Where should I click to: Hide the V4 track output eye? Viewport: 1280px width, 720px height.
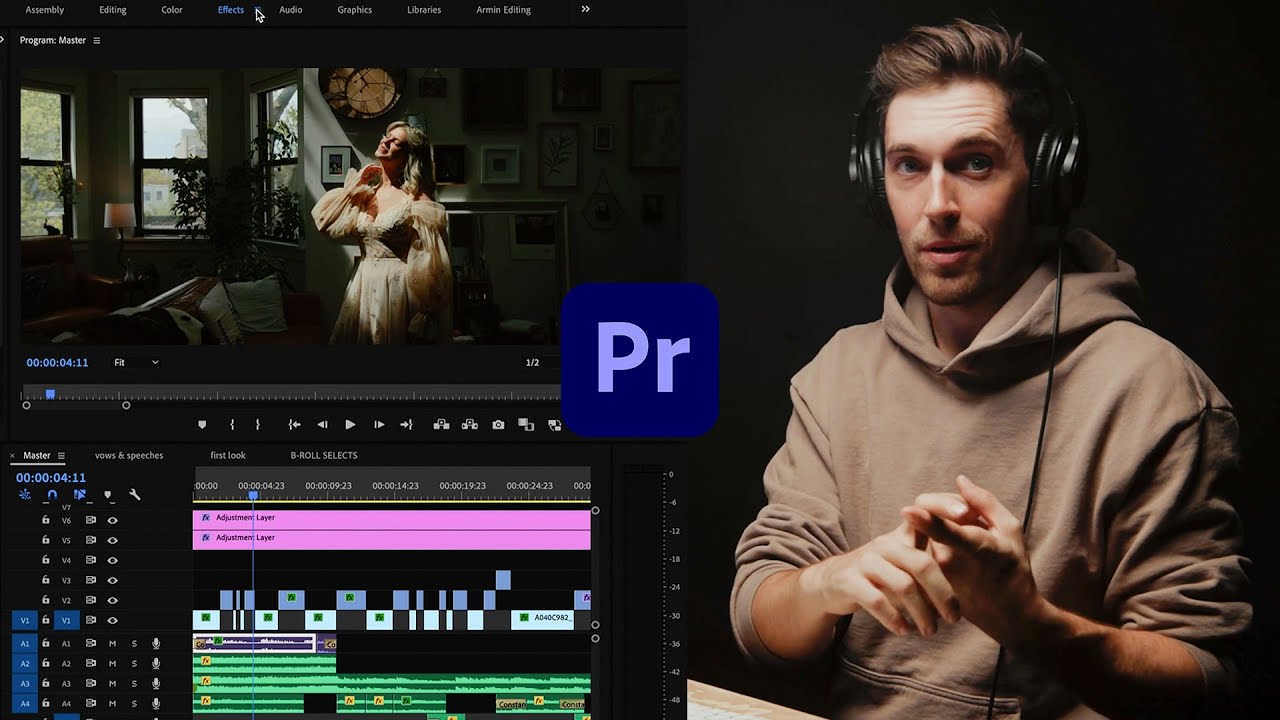(x=113, y=560)
